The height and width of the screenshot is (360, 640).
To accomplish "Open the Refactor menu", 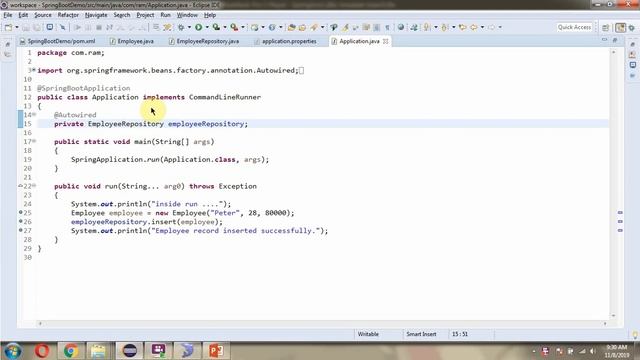I will [68, 15].
